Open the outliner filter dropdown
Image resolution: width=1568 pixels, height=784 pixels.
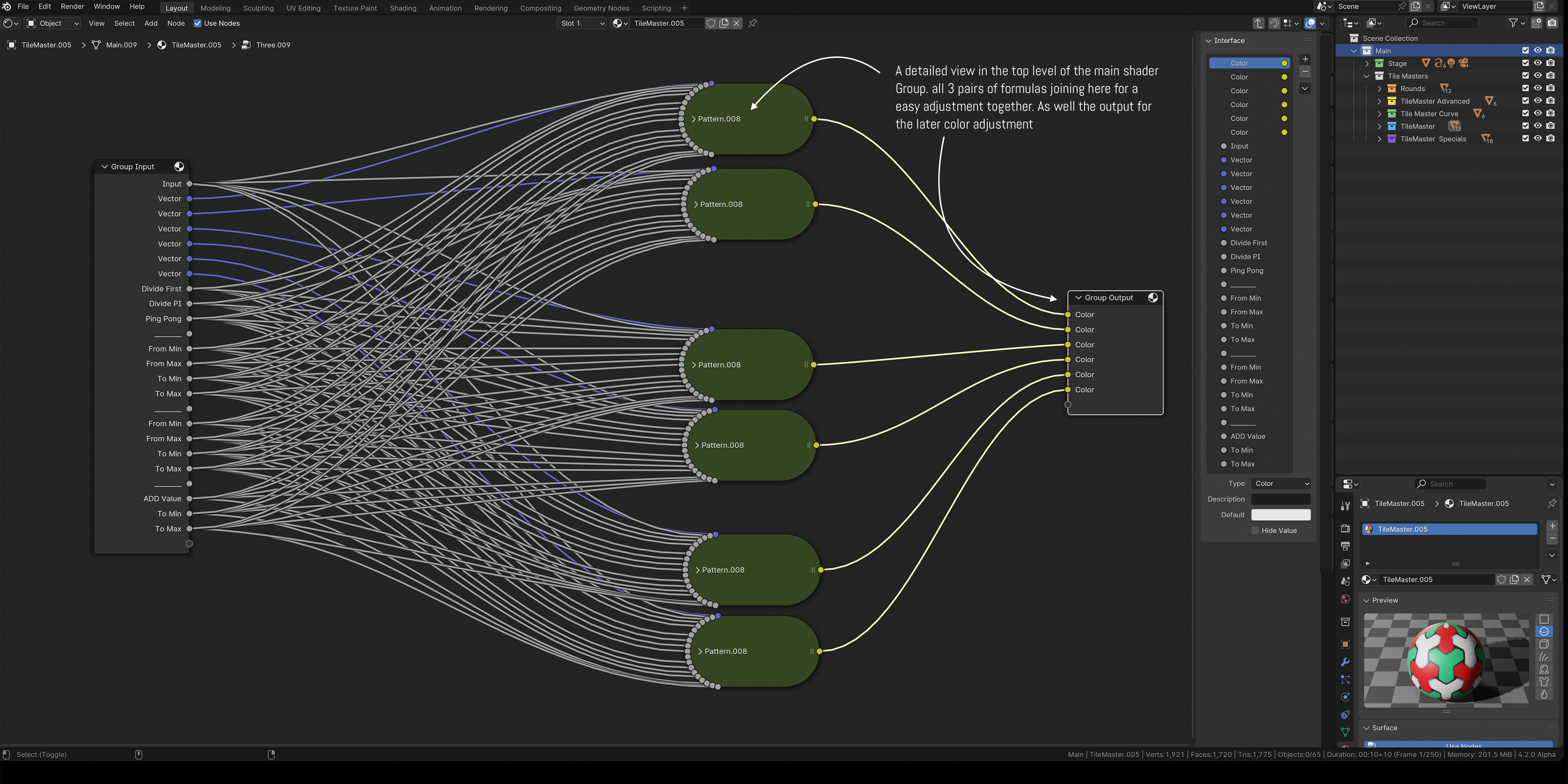pyautogui.click(x=1516, y=23)
